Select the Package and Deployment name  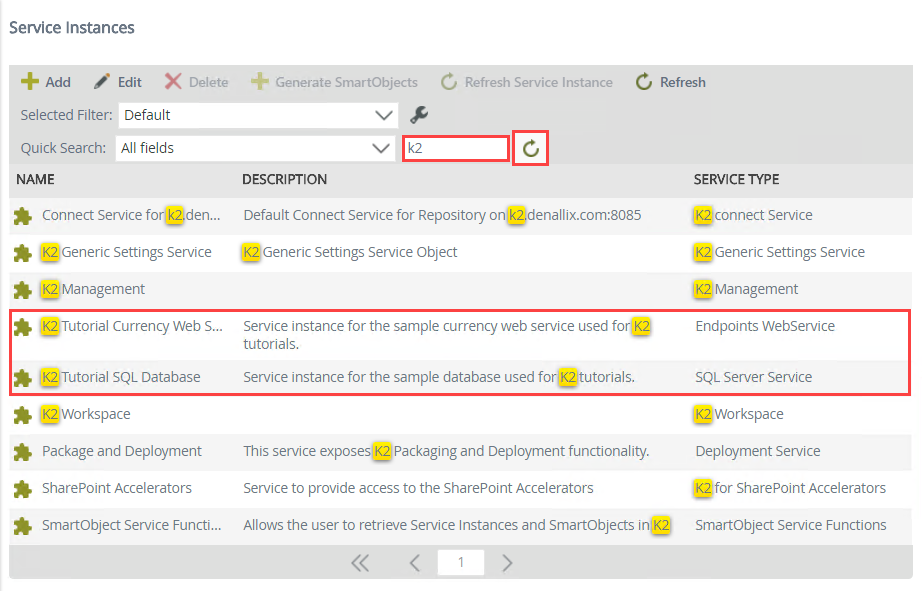[x=122, y=451]
